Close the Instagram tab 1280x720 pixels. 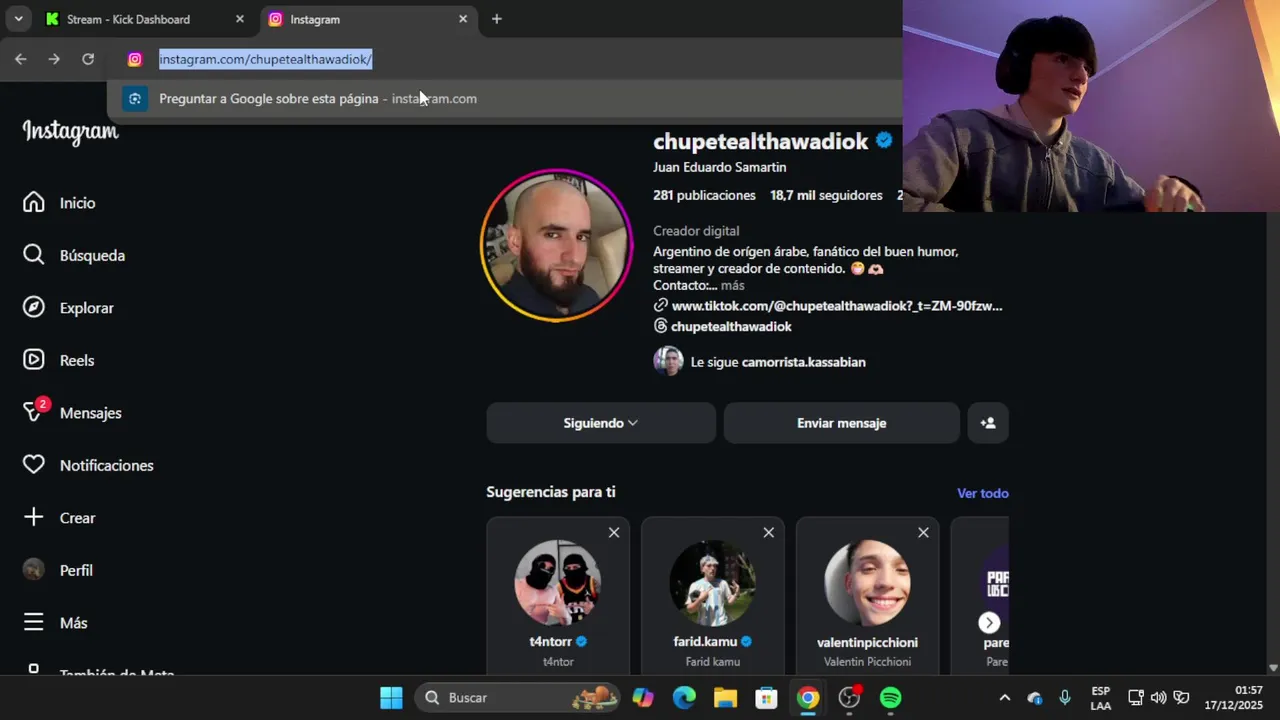pyautogui.click(x=463, y=19)
